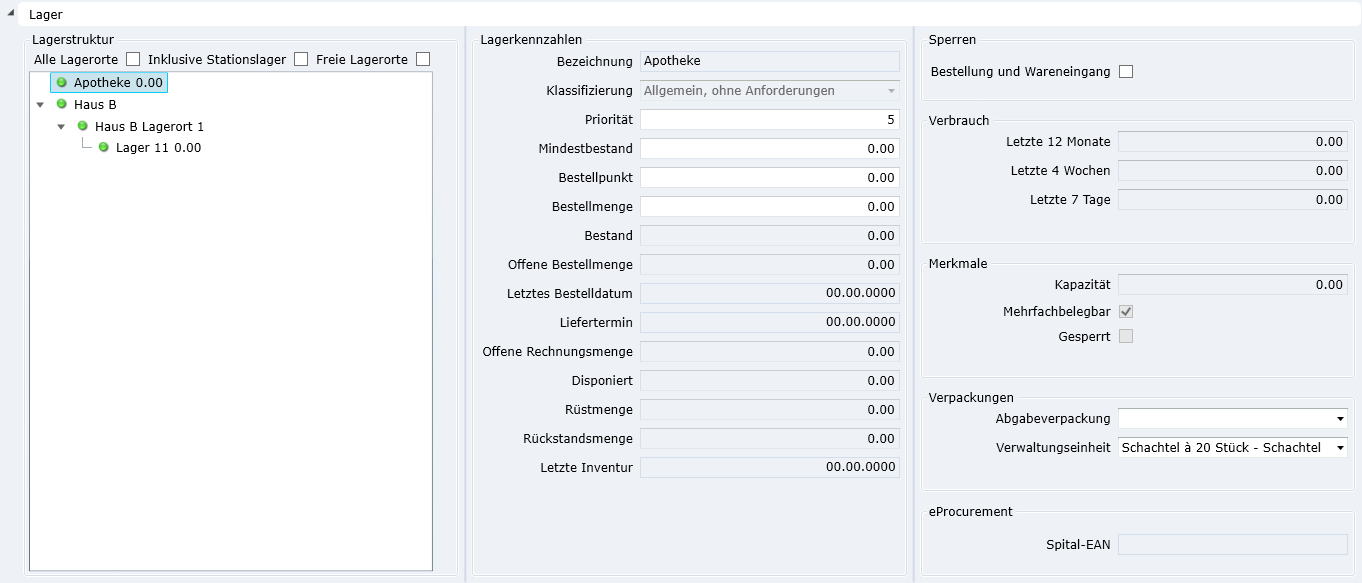Collapse the Lager section header arrow
Viewport: 1362px width, 583px height.
[10, 14]
